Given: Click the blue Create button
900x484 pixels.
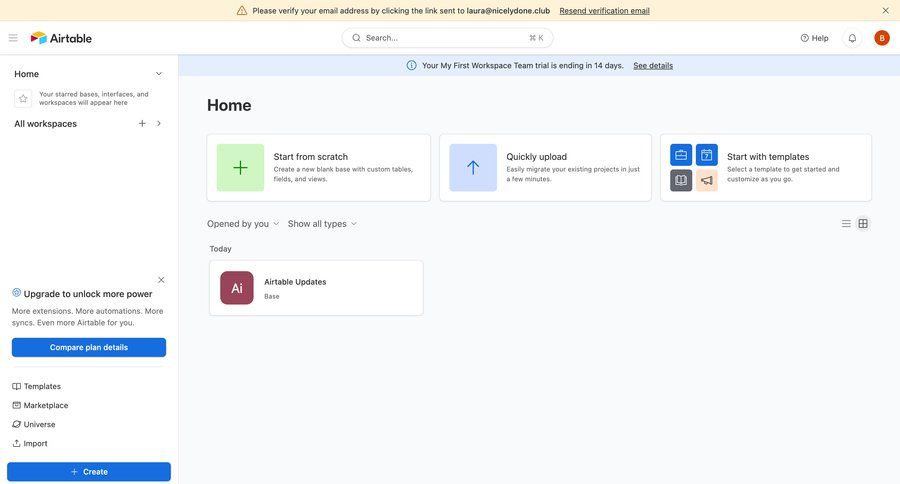Looking at the screenshot, I should coord(89,472).
